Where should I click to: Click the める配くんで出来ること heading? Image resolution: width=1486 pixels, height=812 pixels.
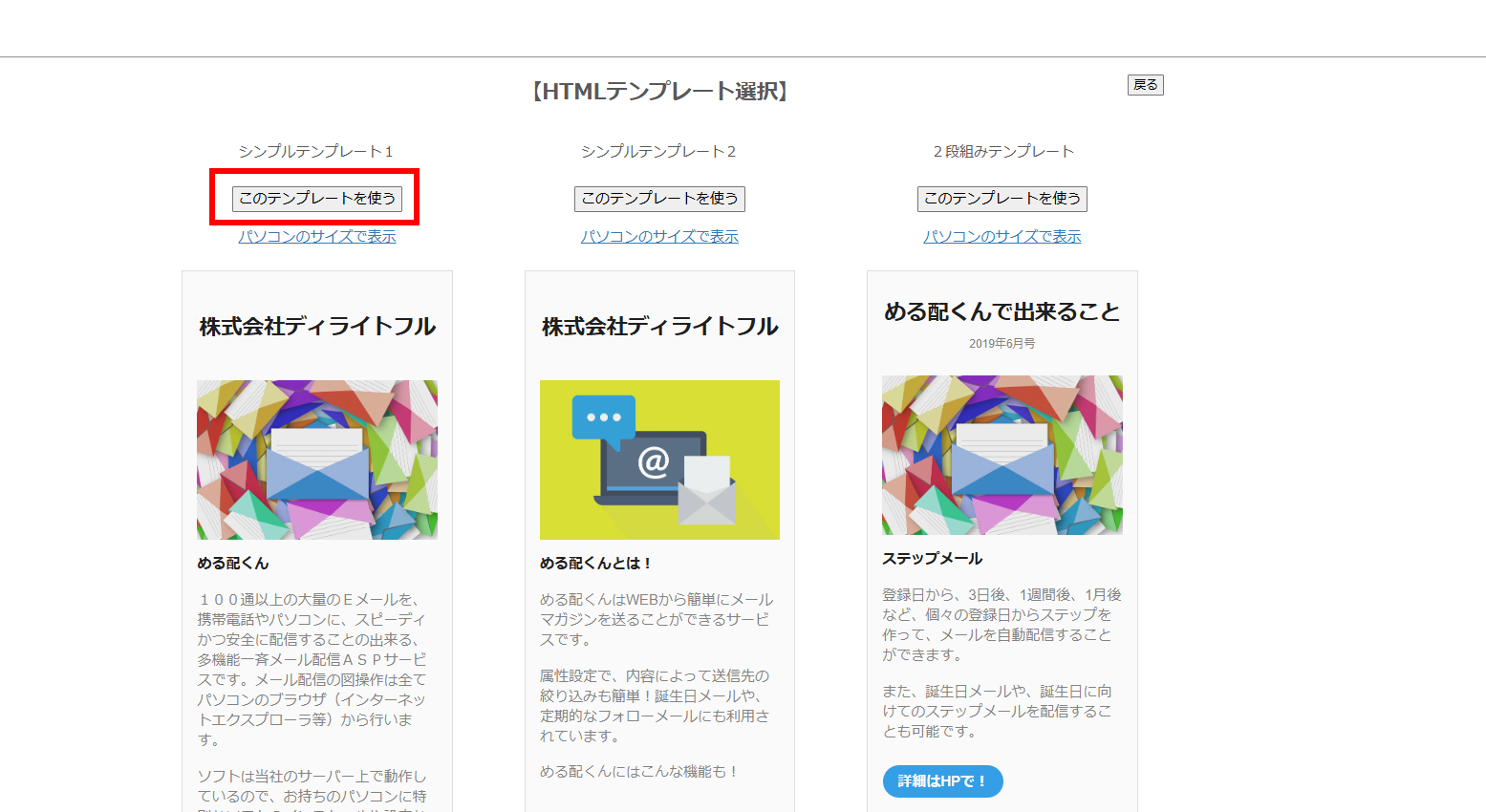click(x=1002, y=312)
